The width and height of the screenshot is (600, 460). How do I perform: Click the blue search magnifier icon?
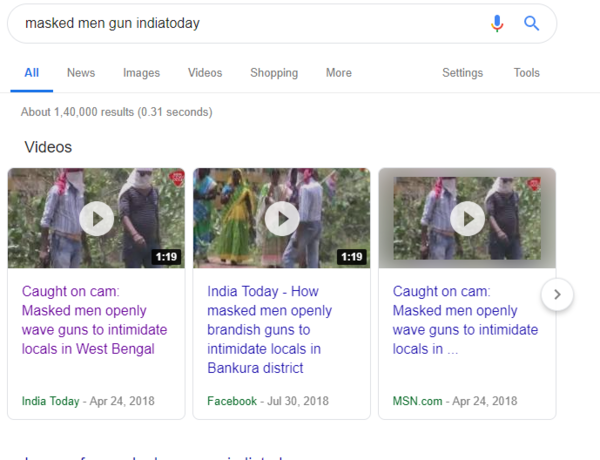[x=532, y=23]
